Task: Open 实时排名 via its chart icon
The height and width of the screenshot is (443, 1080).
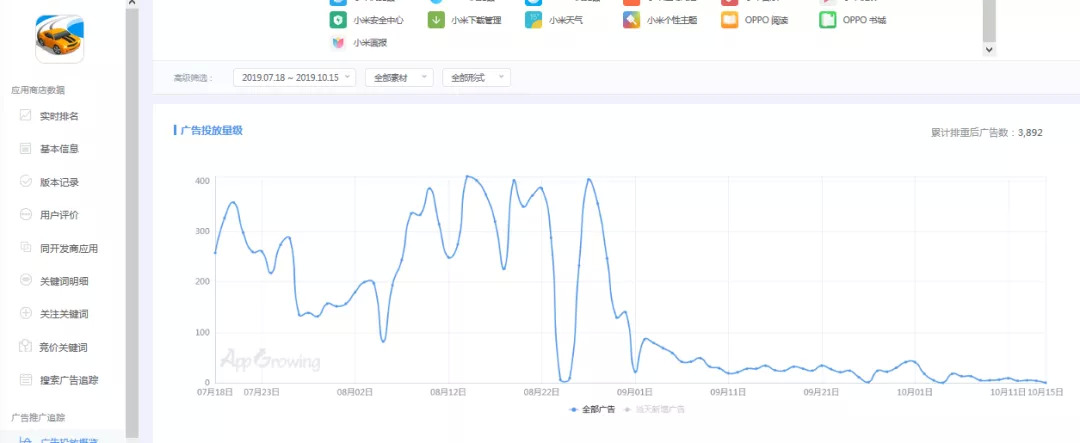Action: tap(25, 115)
